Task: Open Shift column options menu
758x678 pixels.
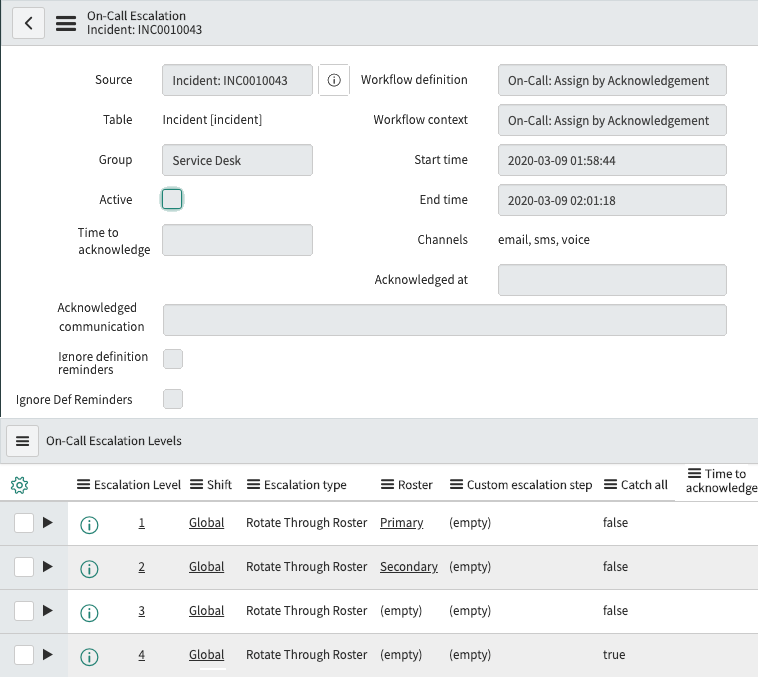Action: (x=196, y=484)
